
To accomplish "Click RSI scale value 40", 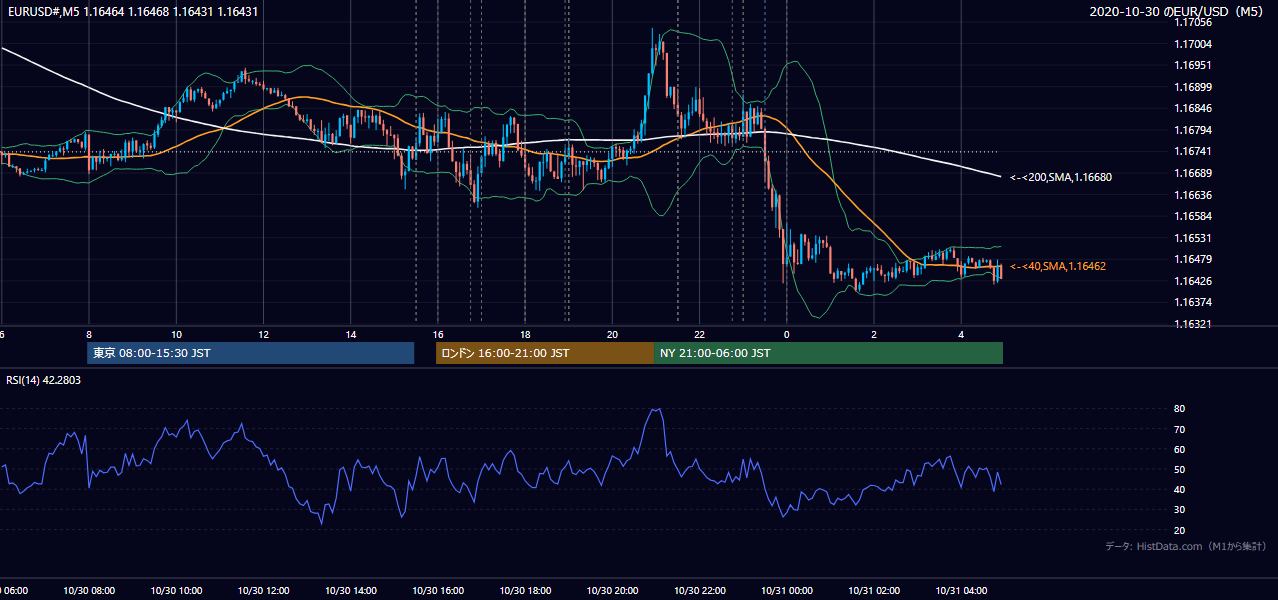I will click(x=1180, y=489).
